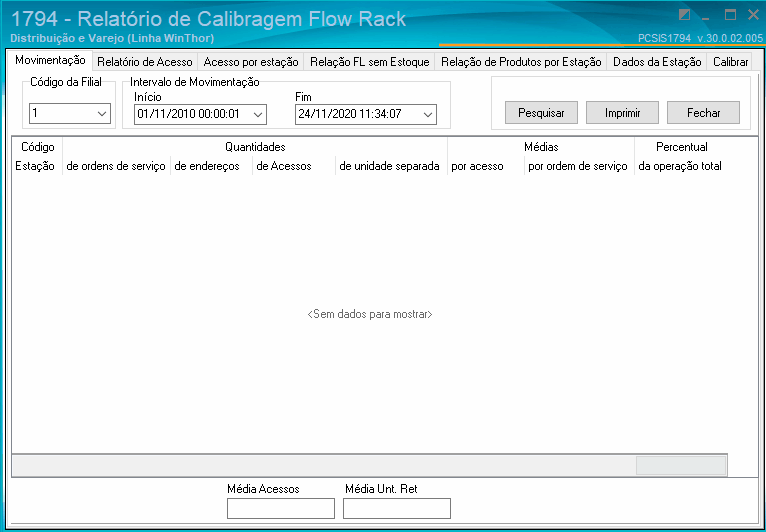Go to the Dados da Estação tab
766x532 pixels.
click(x=657, y=62)
